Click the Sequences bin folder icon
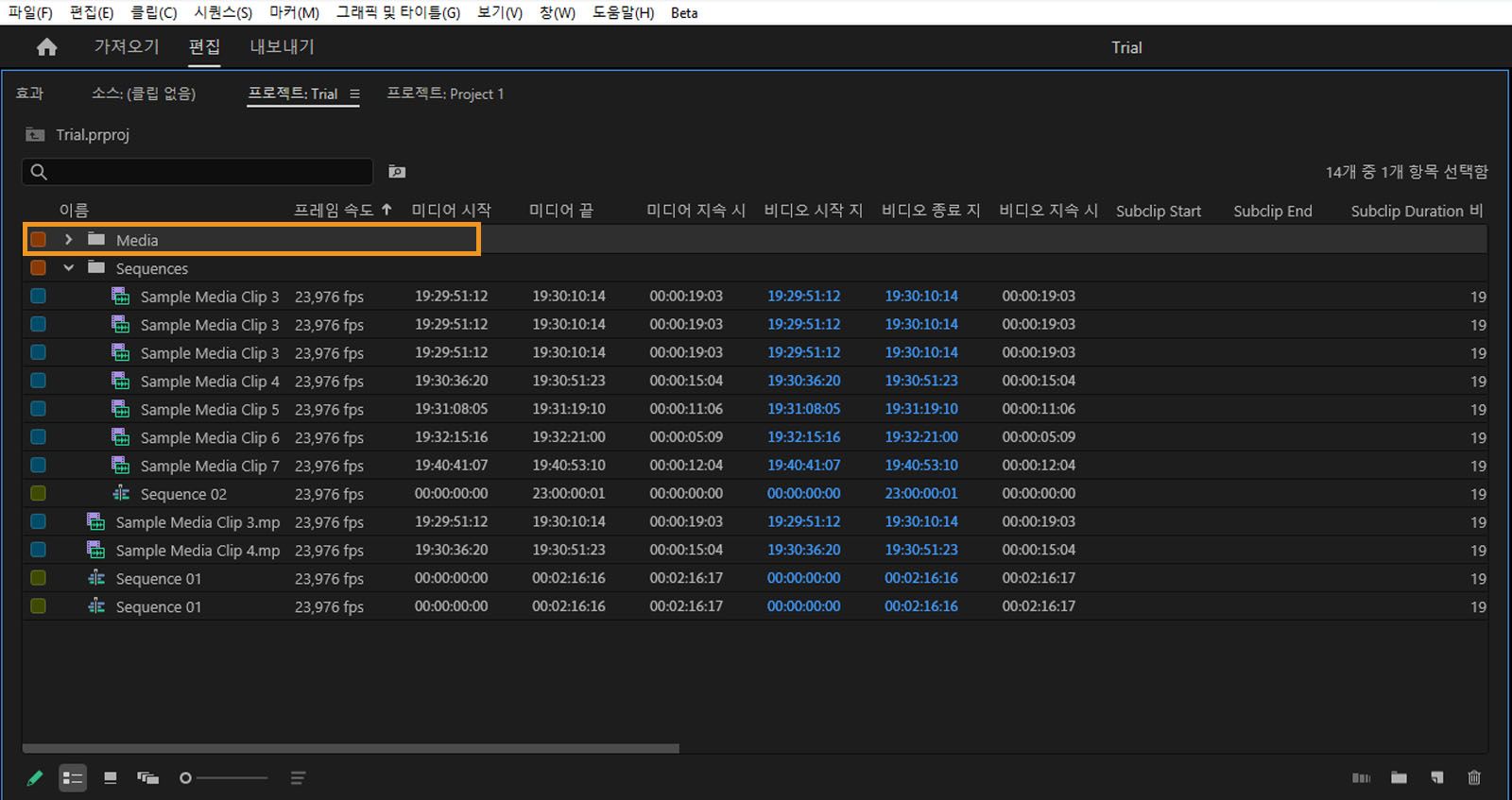Viewport: 1512px width, 800px height. [96, 267]
